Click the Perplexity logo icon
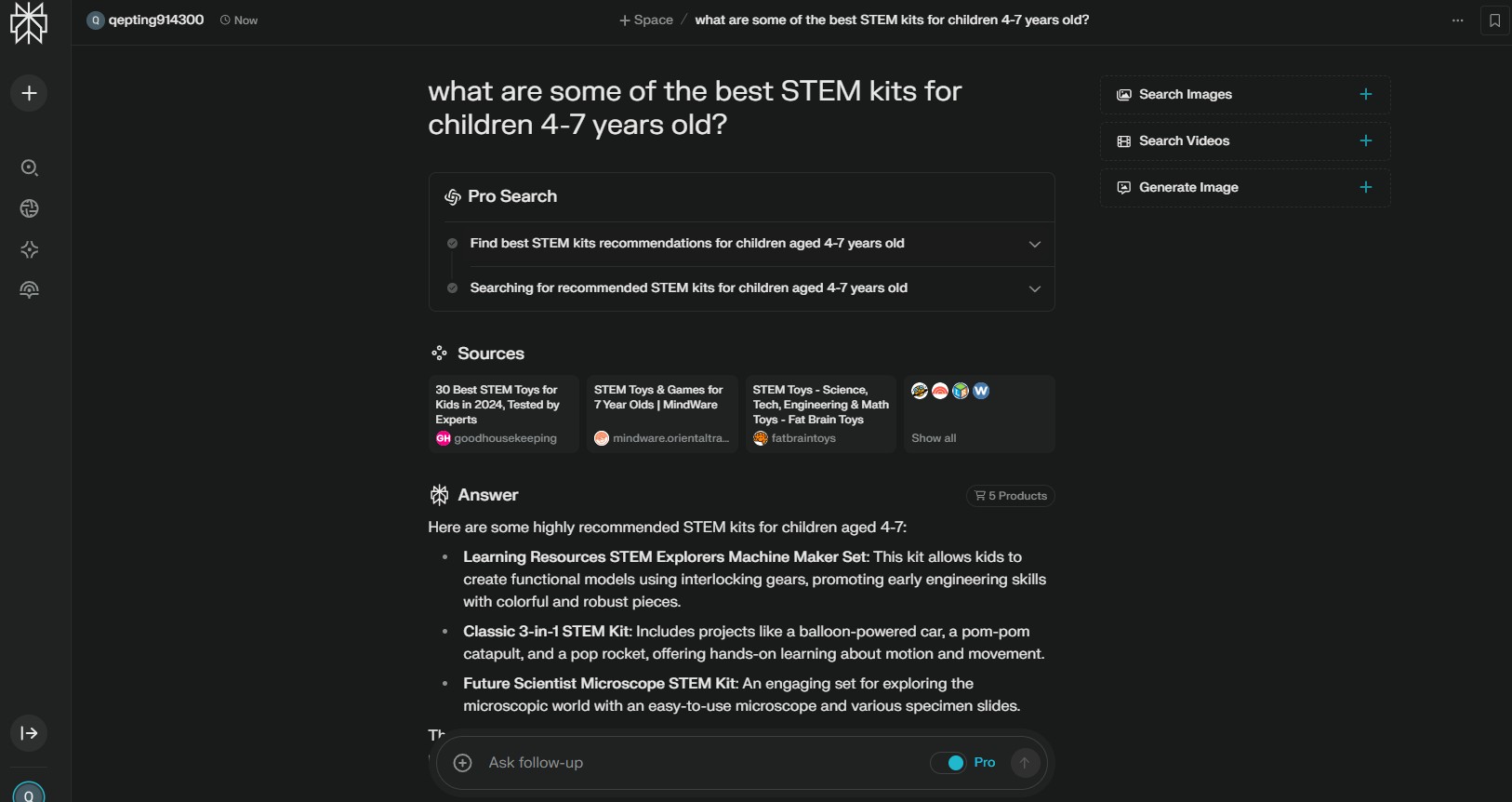 [29, 22]
